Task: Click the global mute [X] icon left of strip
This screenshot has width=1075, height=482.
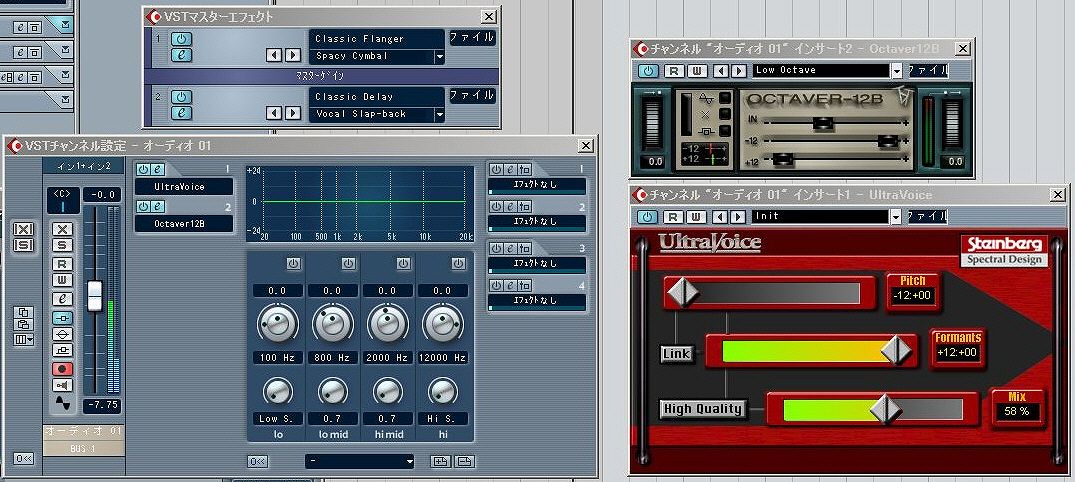Action: [23, 229]
